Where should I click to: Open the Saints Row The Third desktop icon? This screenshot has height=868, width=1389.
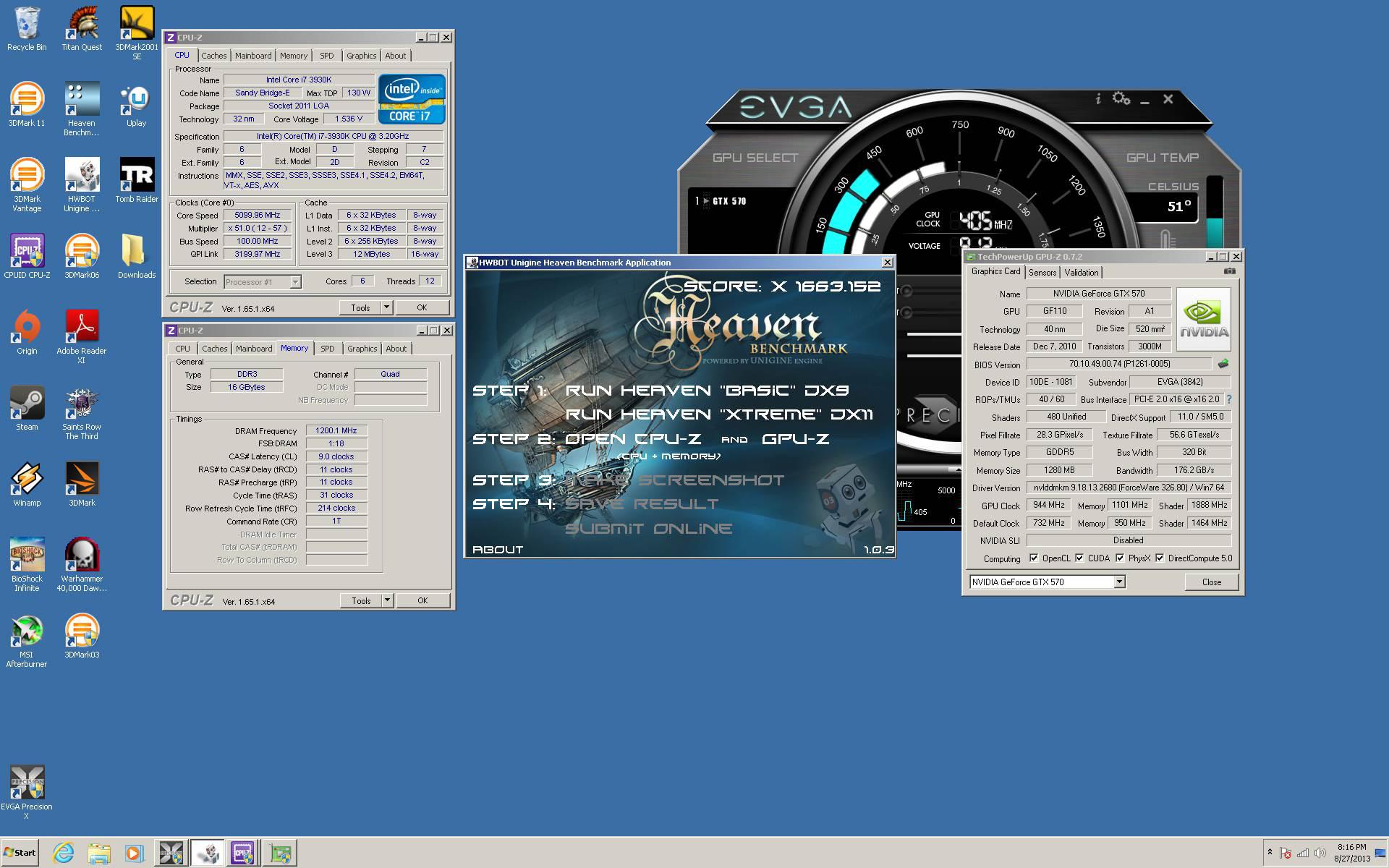click(x=82, y=413)
